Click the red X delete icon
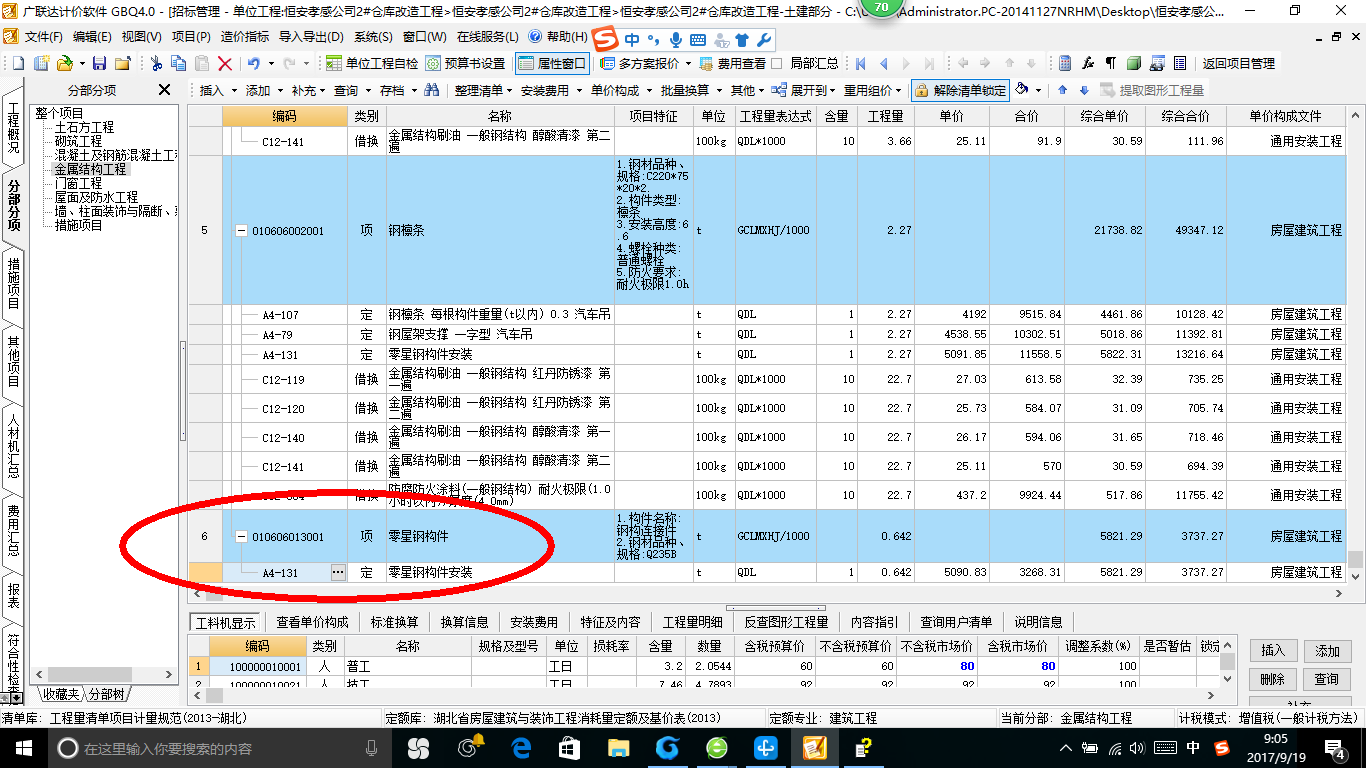Screen dimensions: 1366x768 (225, 63)
